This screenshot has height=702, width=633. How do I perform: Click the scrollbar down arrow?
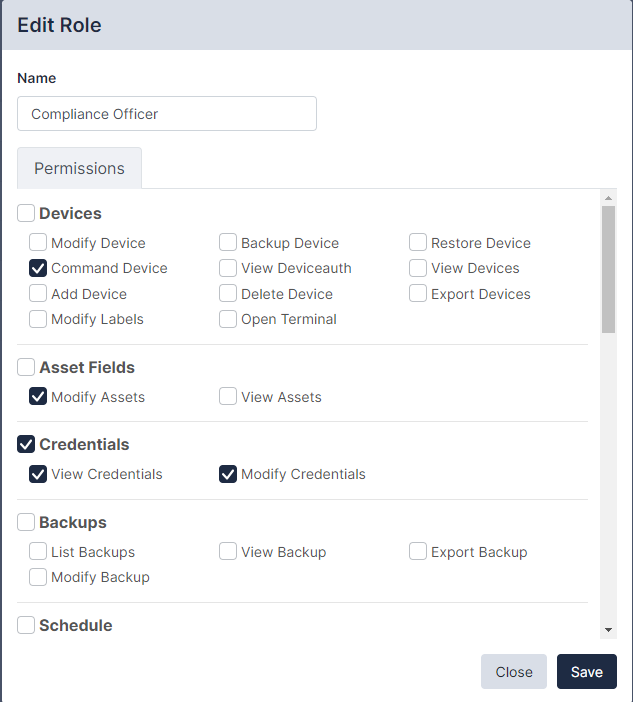pyautogui.click(x=608, y=630)
